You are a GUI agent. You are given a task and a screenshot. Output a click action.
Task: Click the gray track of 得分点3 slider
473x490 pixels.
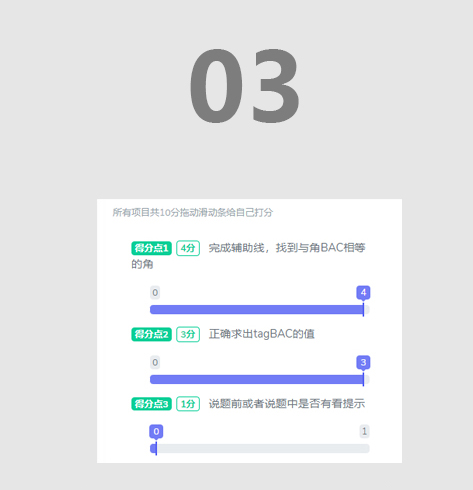pos(260,449)
